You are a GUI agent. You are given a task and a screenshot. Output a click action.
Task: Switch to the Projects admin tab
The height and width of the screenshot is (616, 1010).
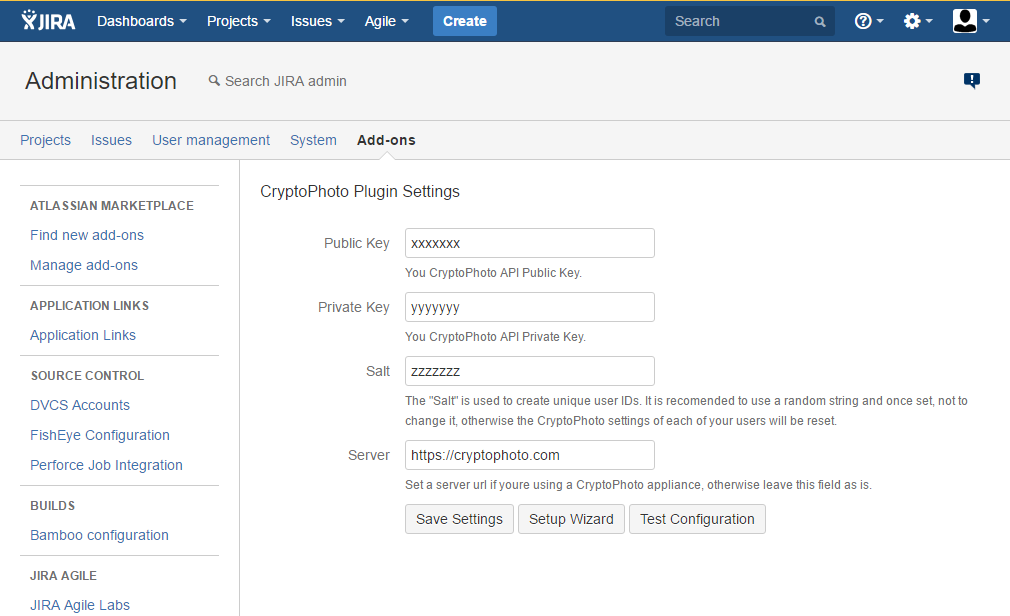[45, 140]
